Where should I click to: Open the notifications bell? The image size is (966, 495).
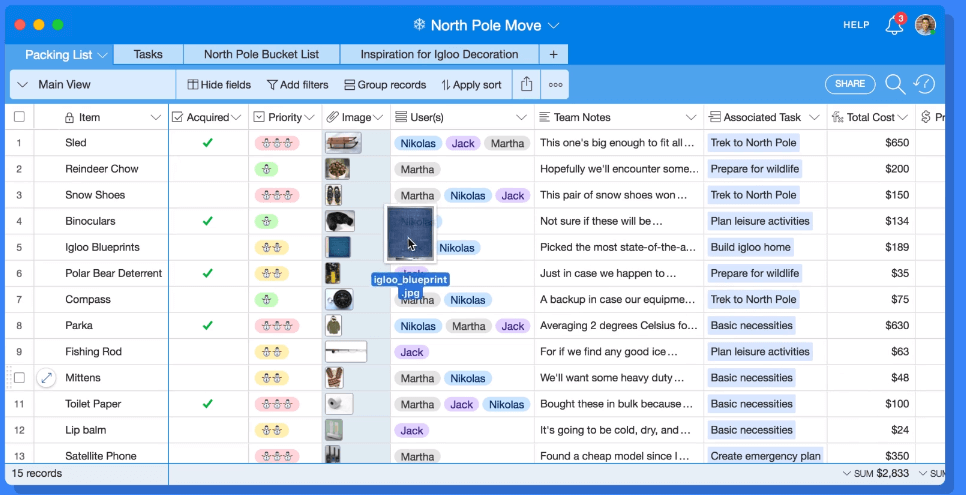click(x=894, y=25)
